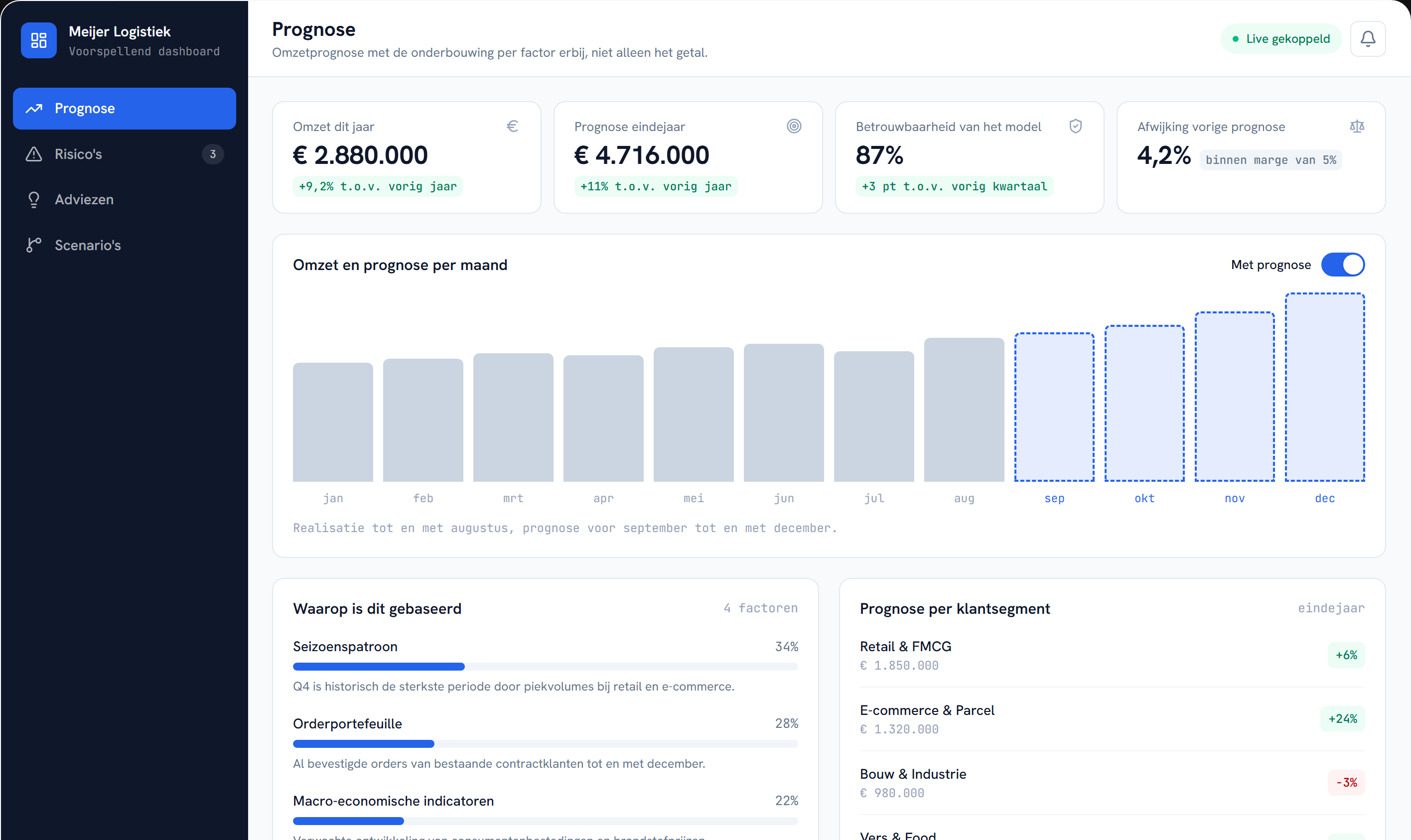This screenshot has width=1411, height=840.
Task: Click the warning triangle icon beside Risico's
Action: [x=34, y=154]
